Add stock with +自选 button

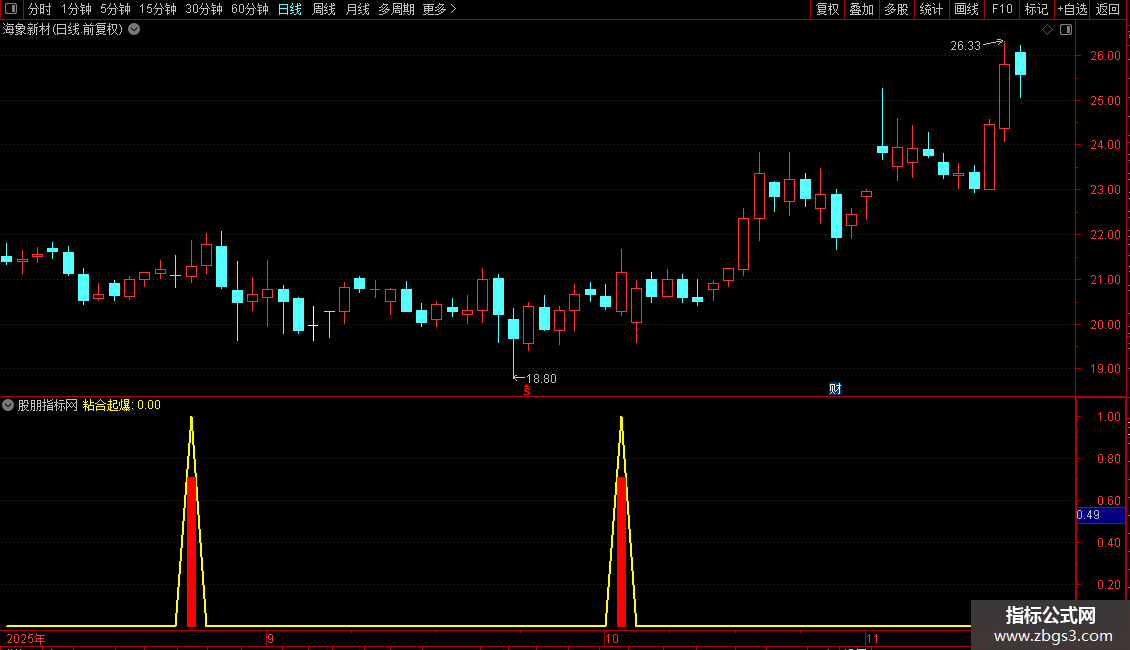coord(1072,9)
